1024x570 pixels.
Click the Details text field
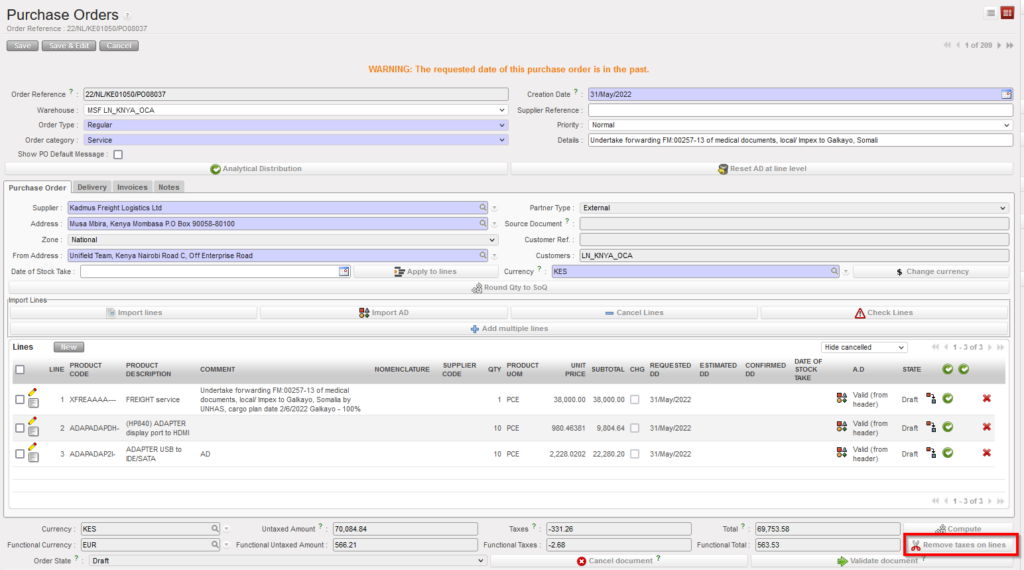coord(801,140)
